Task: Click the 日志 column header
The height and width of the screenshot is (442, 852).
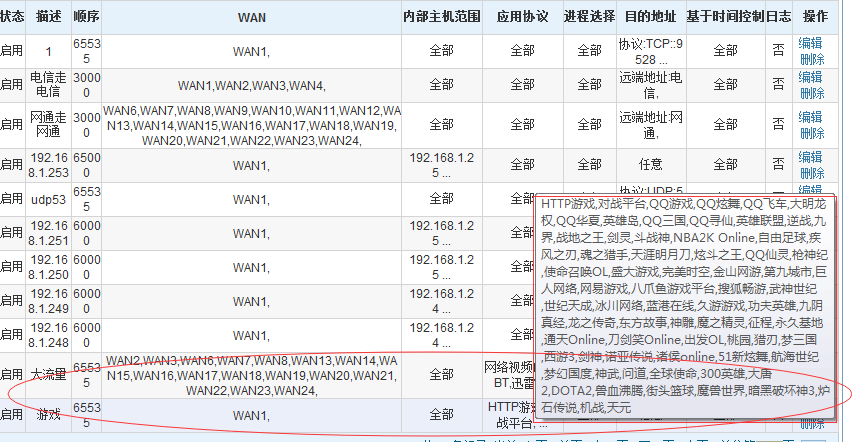Action: click(x=779, y=17)
